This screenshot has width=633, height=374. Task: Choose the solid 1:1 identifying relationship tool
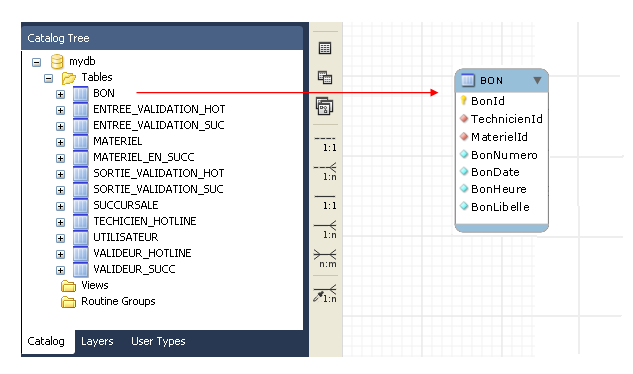pyautogui.click(x=325, y=202)
